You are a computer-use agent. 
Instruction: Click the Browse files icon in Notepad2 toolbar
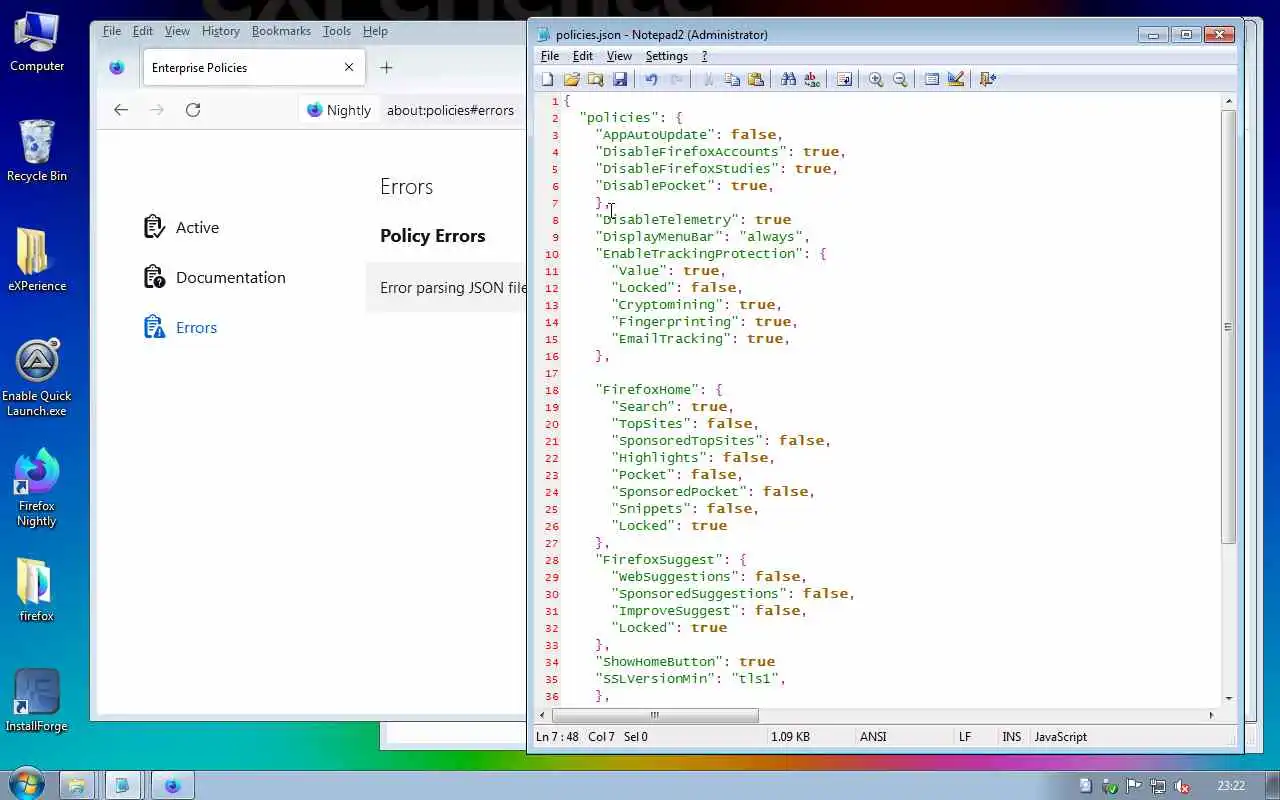point(596,79)
